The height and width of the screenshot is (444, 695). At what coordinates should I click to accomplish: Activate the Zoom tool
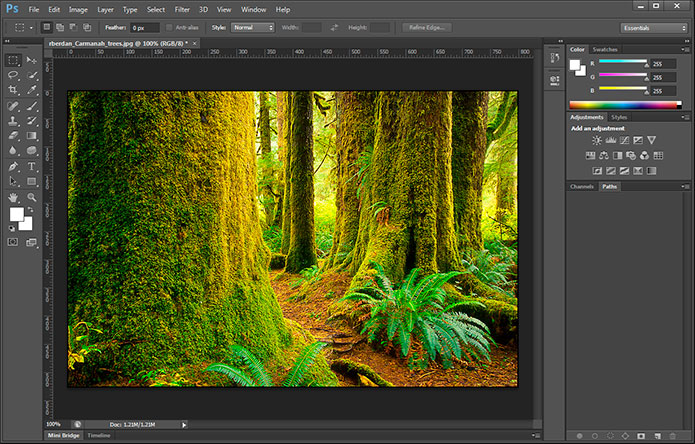coord(32,197)
